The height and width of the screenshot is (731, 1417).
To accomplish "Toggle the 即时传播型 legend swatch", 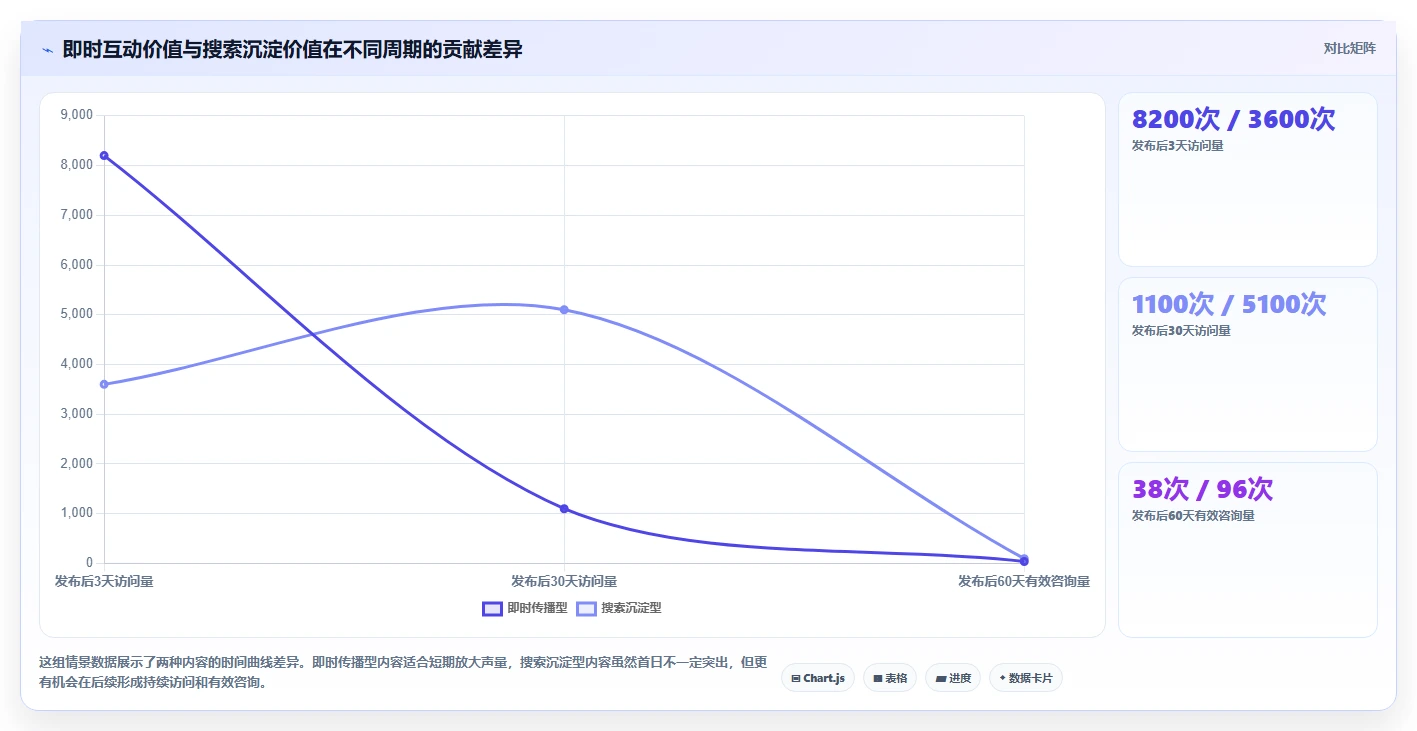I will 492,608.
